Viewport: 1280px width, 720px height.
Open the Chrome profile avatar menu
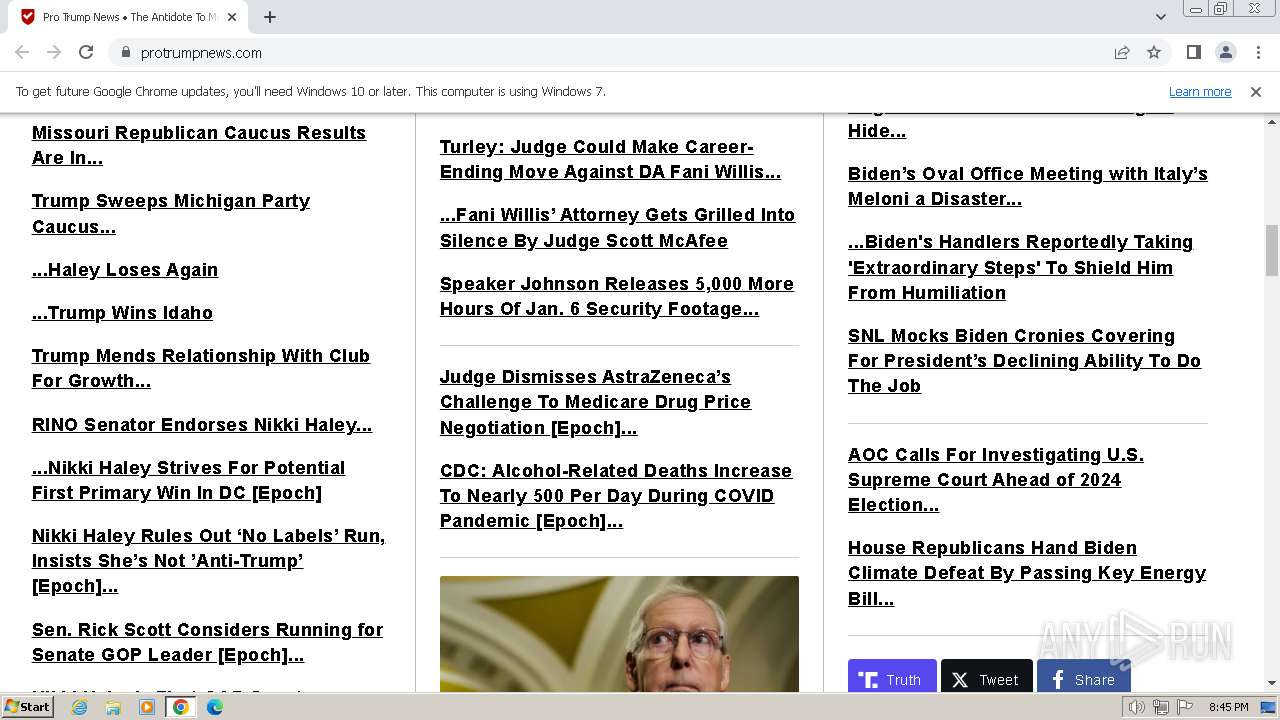pyautogui.click(x=1226, y=52)
